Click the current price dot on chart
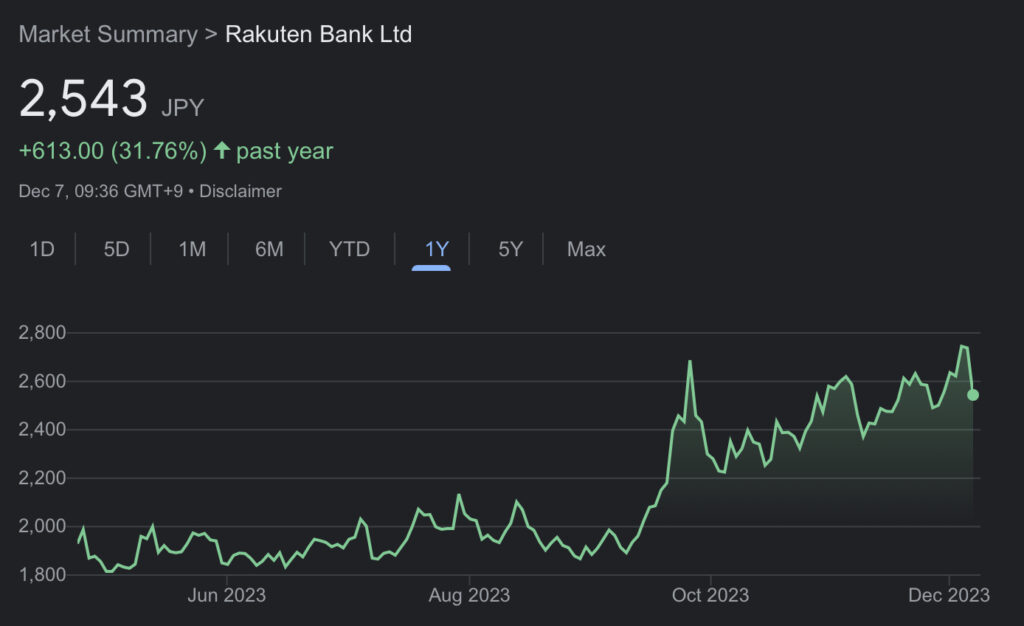 (973, 395)
